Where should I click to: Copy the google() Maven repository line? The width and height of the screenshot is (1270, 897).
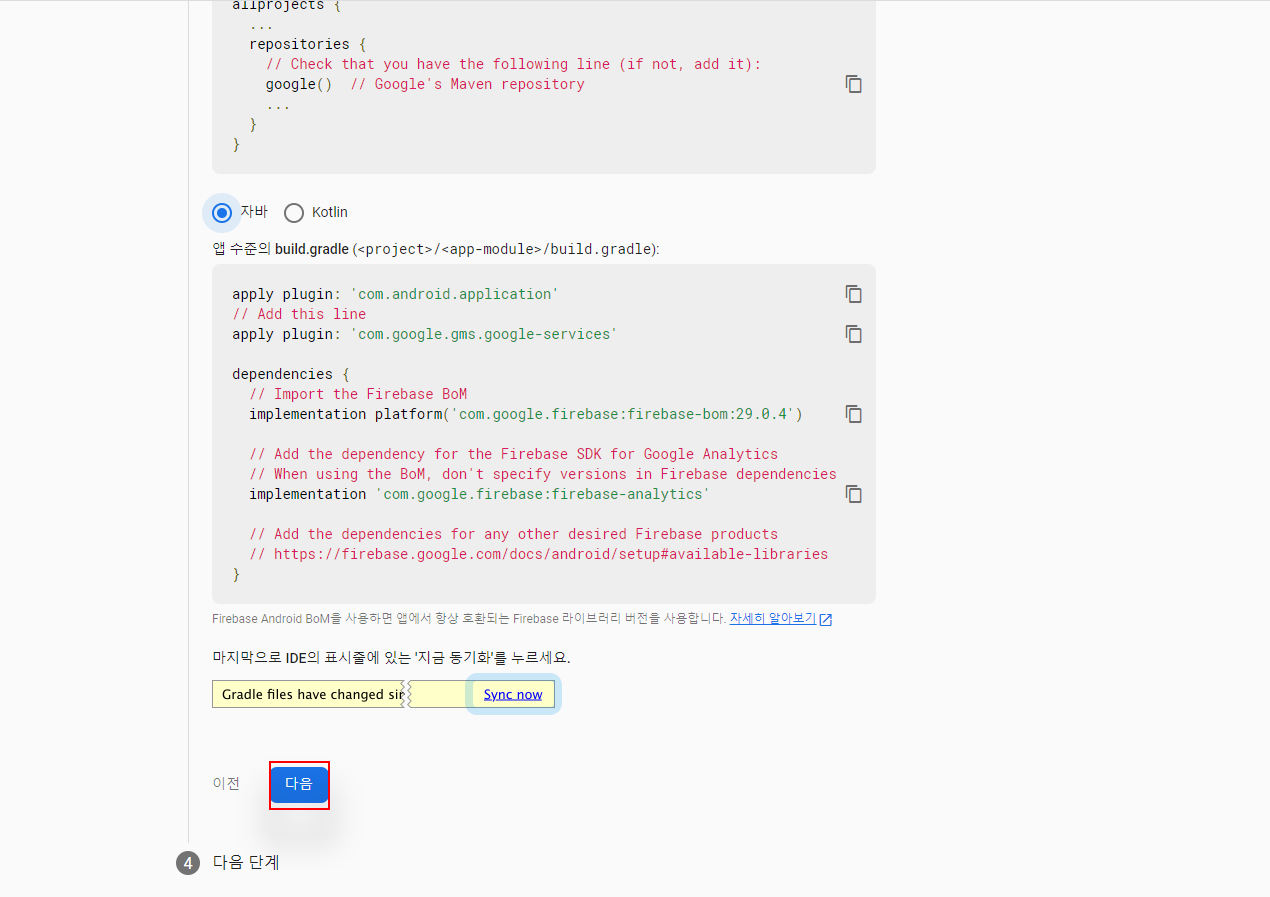(853, 84)
